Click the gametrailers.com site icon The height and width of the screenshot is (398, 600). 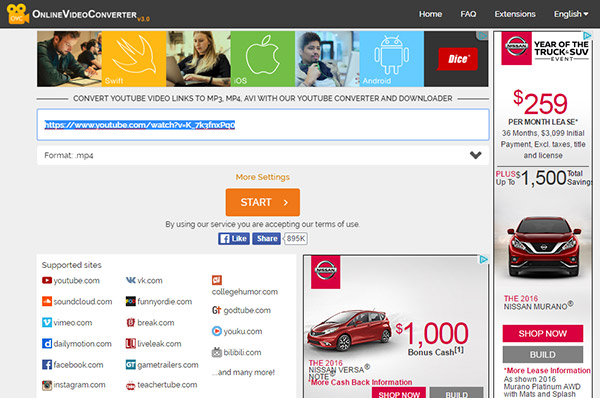click(130, 365)
